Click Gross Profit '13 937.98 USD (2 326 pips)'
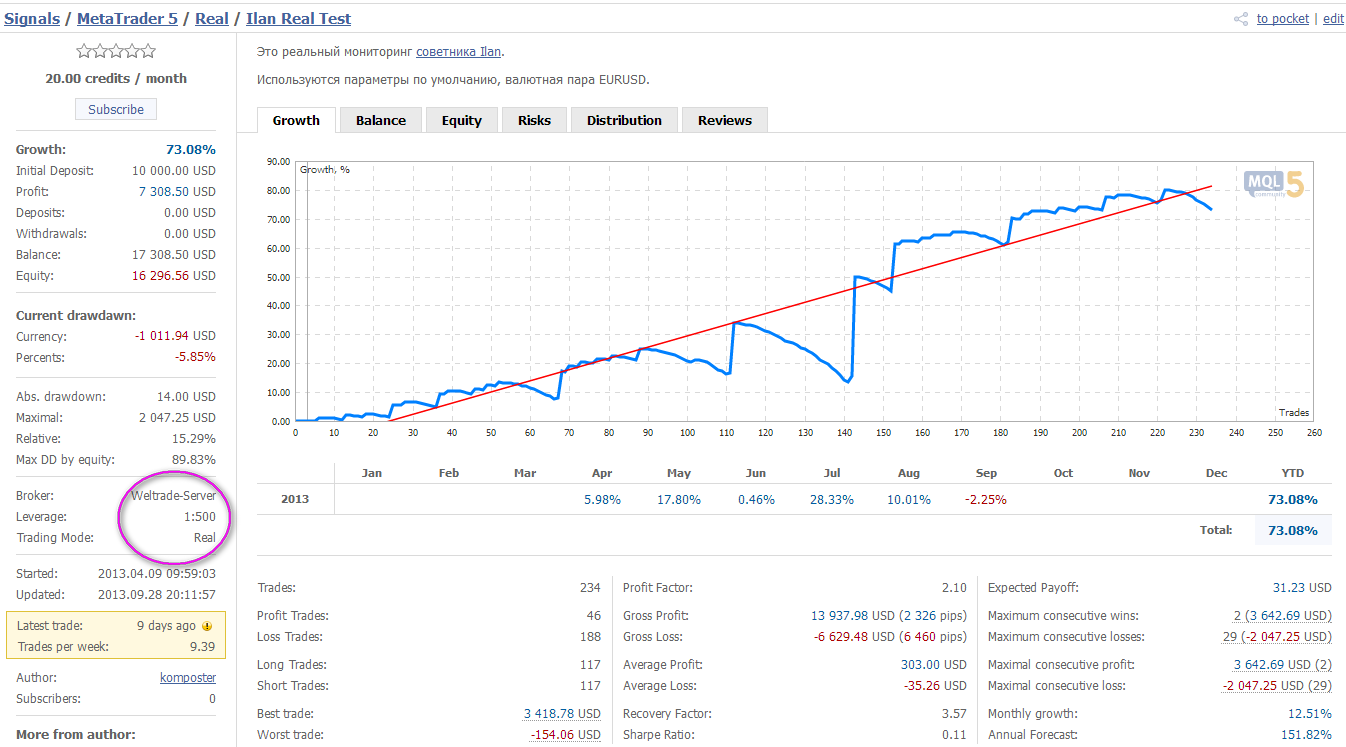 click(x=889, y=616)
